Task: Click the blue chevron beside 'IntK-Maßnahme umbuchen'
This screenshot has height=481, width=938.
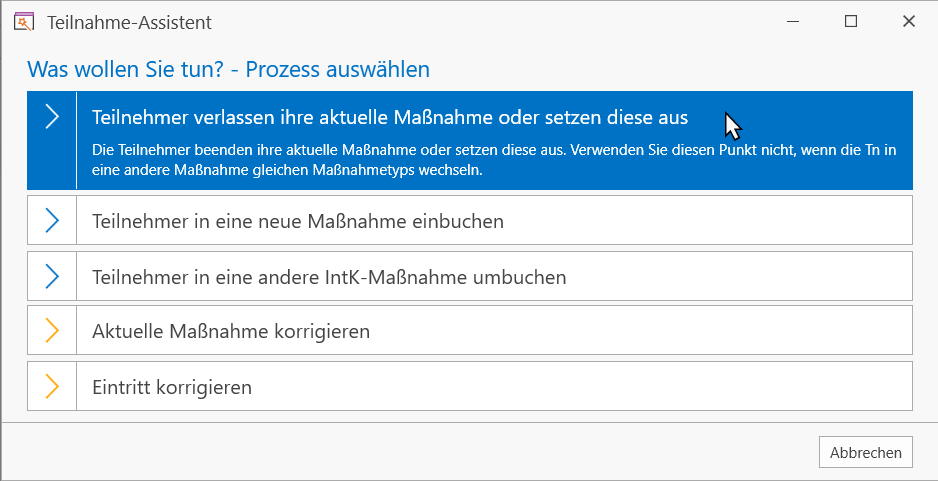Action: click(52, 276)
